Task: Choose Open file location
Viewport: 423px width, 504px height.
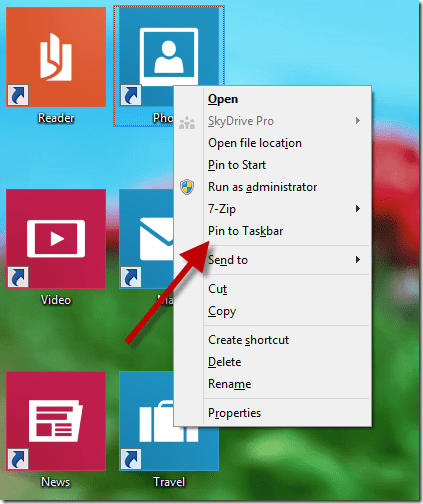Action: [272, 143]
